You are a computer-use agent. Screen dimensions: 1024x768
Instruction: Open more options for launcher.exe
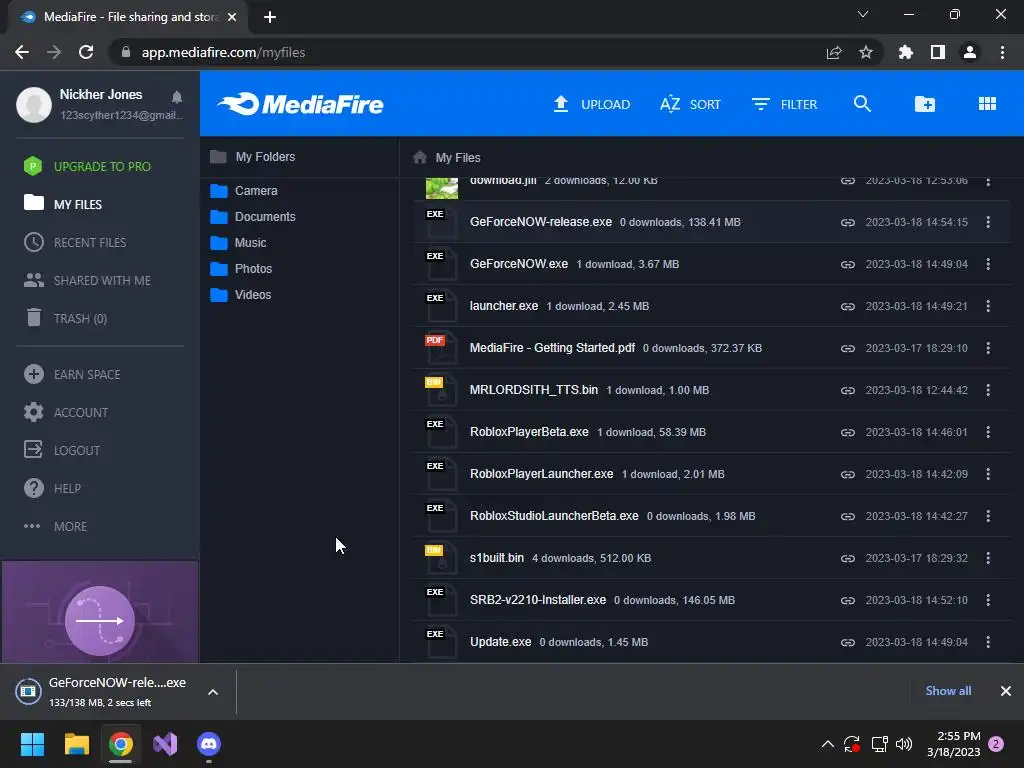click(x=988, y=306)
